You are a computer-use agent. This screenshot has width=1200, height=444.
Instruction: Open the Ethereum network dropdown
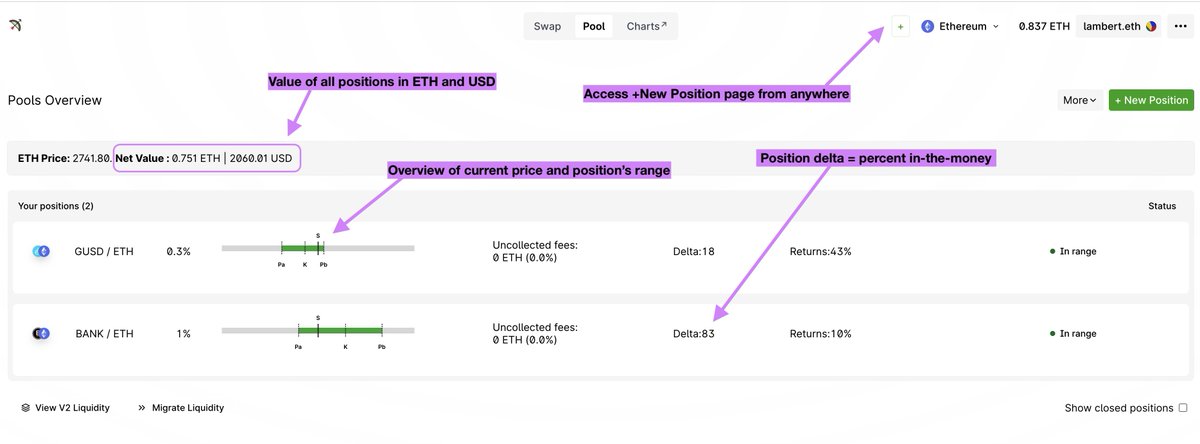(x=959, y=27)
